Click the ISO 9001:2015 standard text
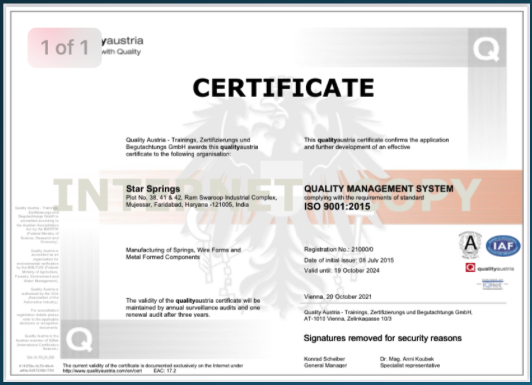The width and height of the screenshot is (532, 385). (337, 206)
